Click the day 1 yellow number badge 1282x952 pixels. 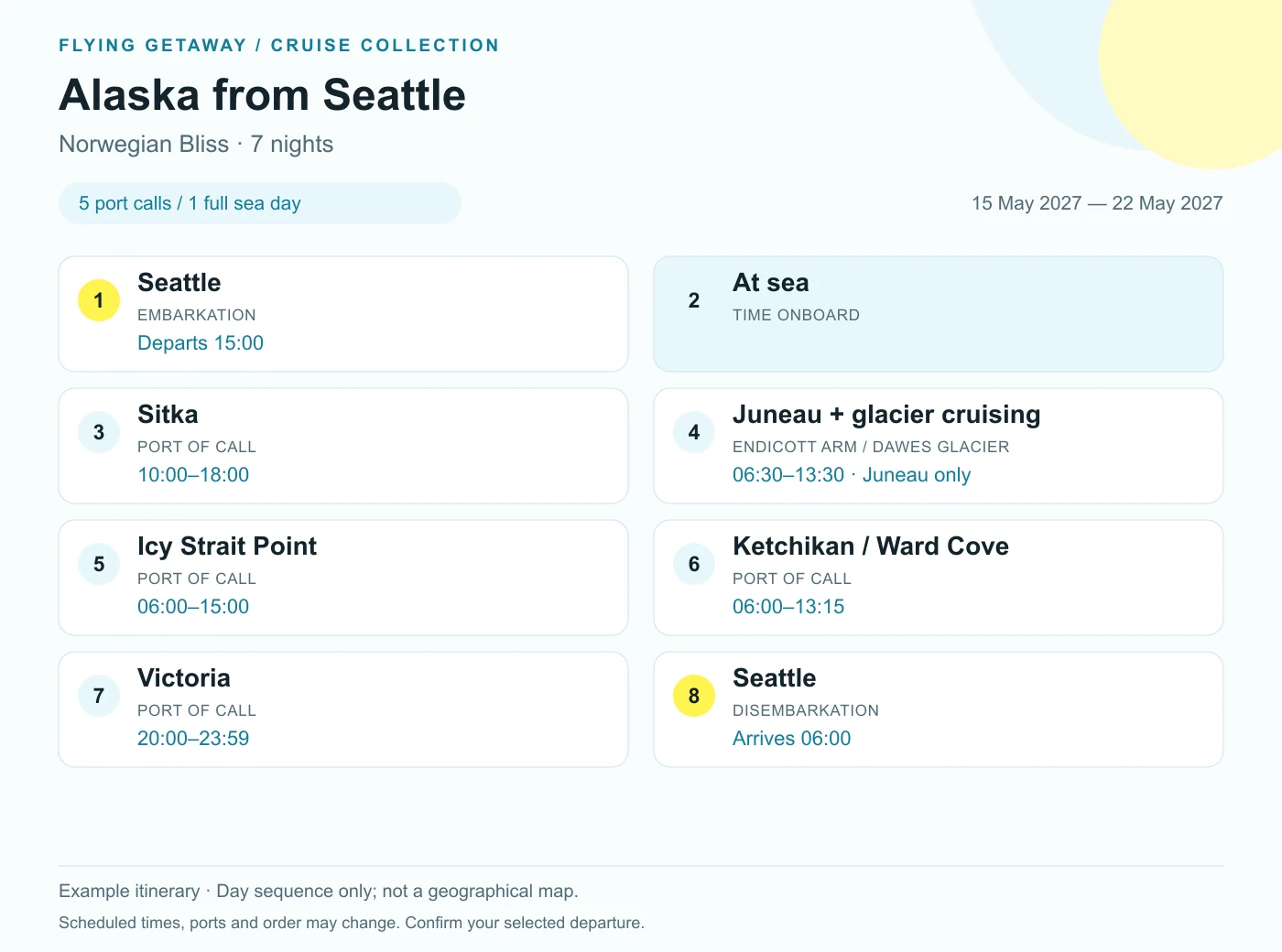tap(99, 300)
